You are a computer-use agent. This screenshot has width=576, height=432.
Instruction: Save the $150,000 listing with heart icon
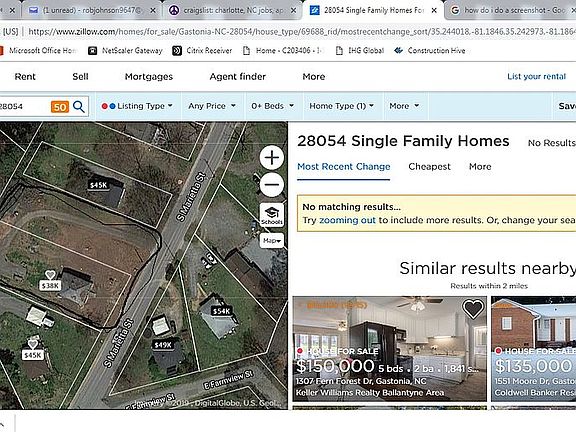click(473, 309)
